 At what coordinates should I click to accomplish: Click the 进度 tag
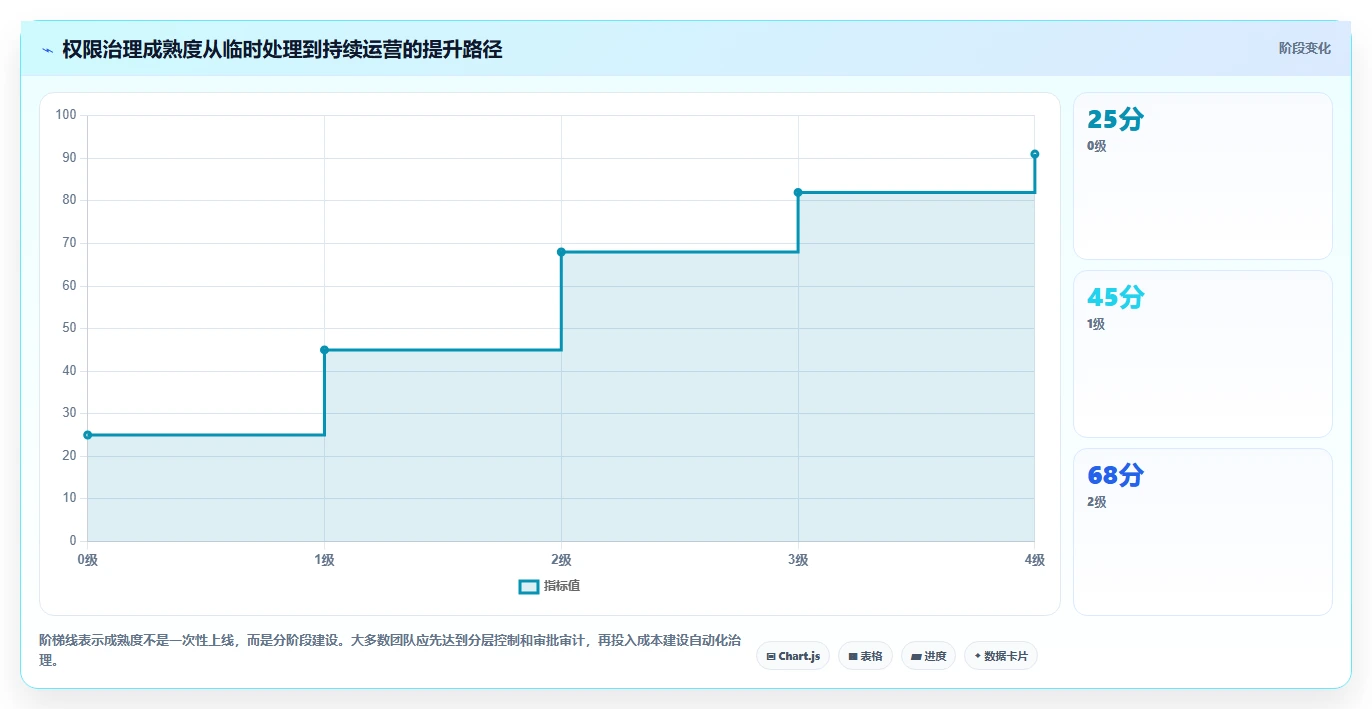[x=928, y=656]
